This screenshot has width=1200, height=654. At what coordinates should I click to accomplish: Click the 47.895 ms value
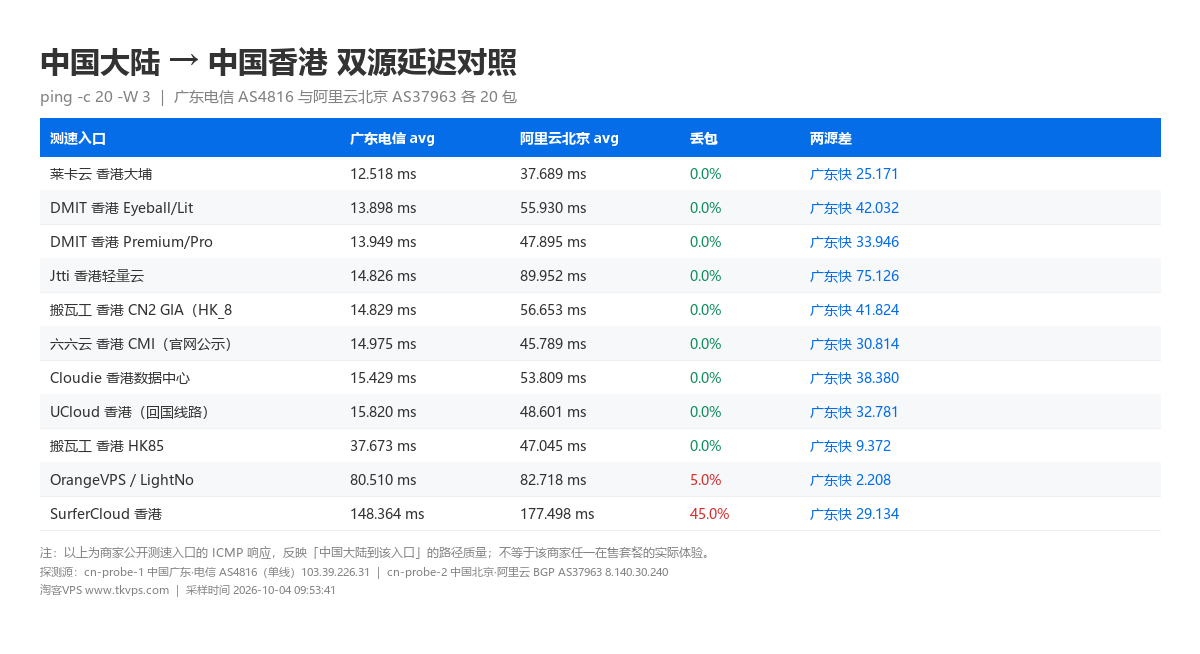553,242
